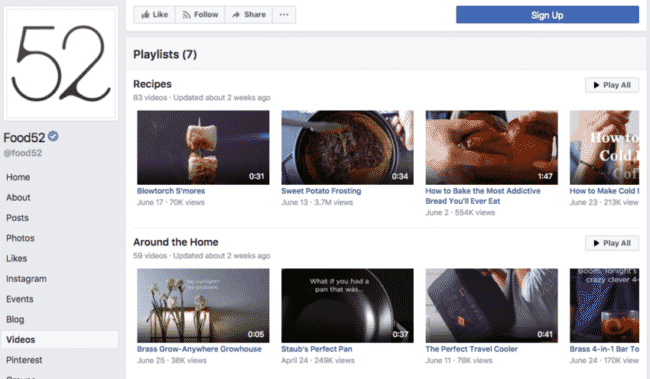This screenshot has height=379, width=650.
Task: Open the Pinterest section in sidebar
Action: coord(24,360)
